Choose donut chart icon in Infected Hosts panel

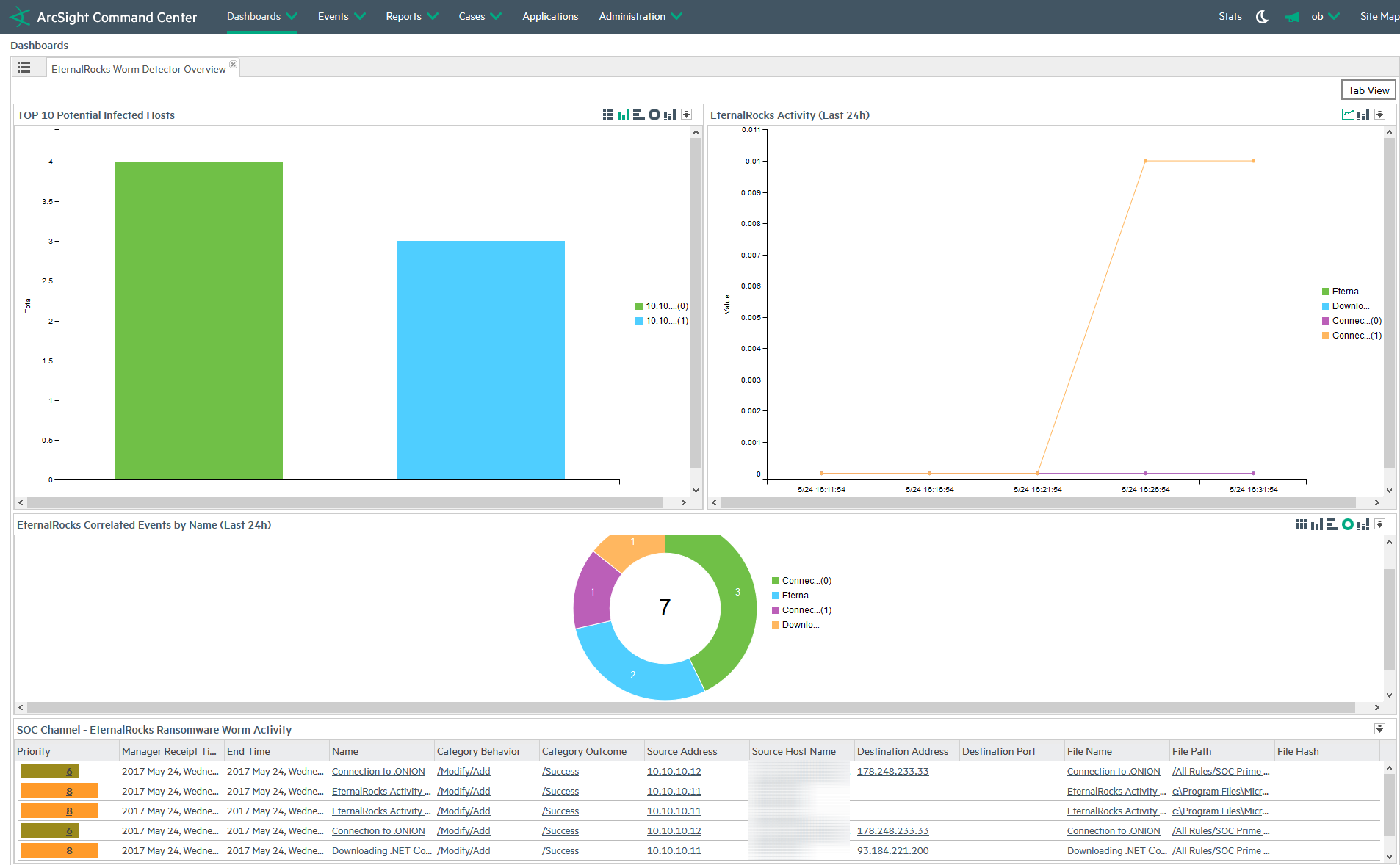pyautogui.click(x=654, y=115)
